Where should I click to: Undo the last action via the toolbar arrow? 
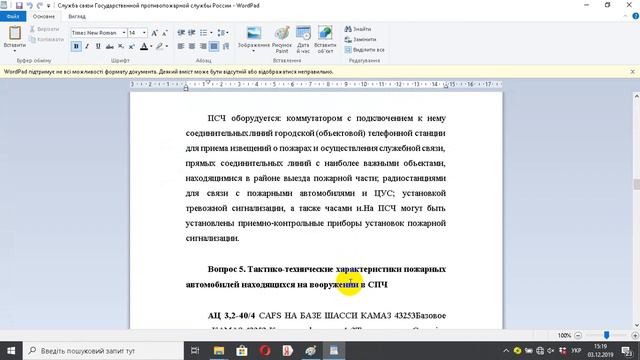click(29, 5)
